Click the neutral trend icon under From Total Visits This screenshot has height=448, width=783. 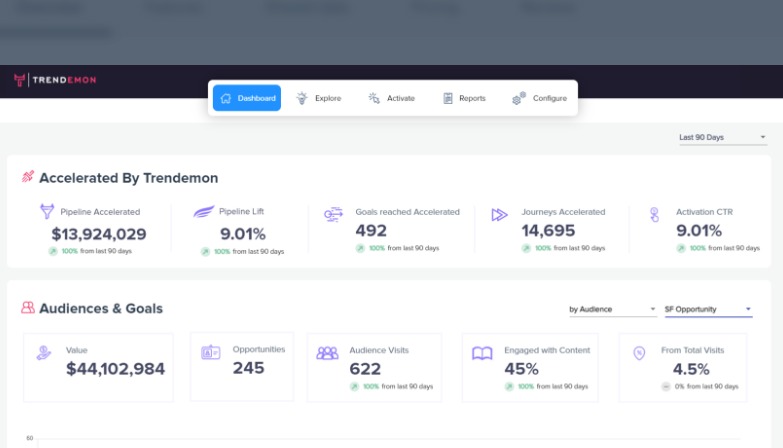[666, 386]
